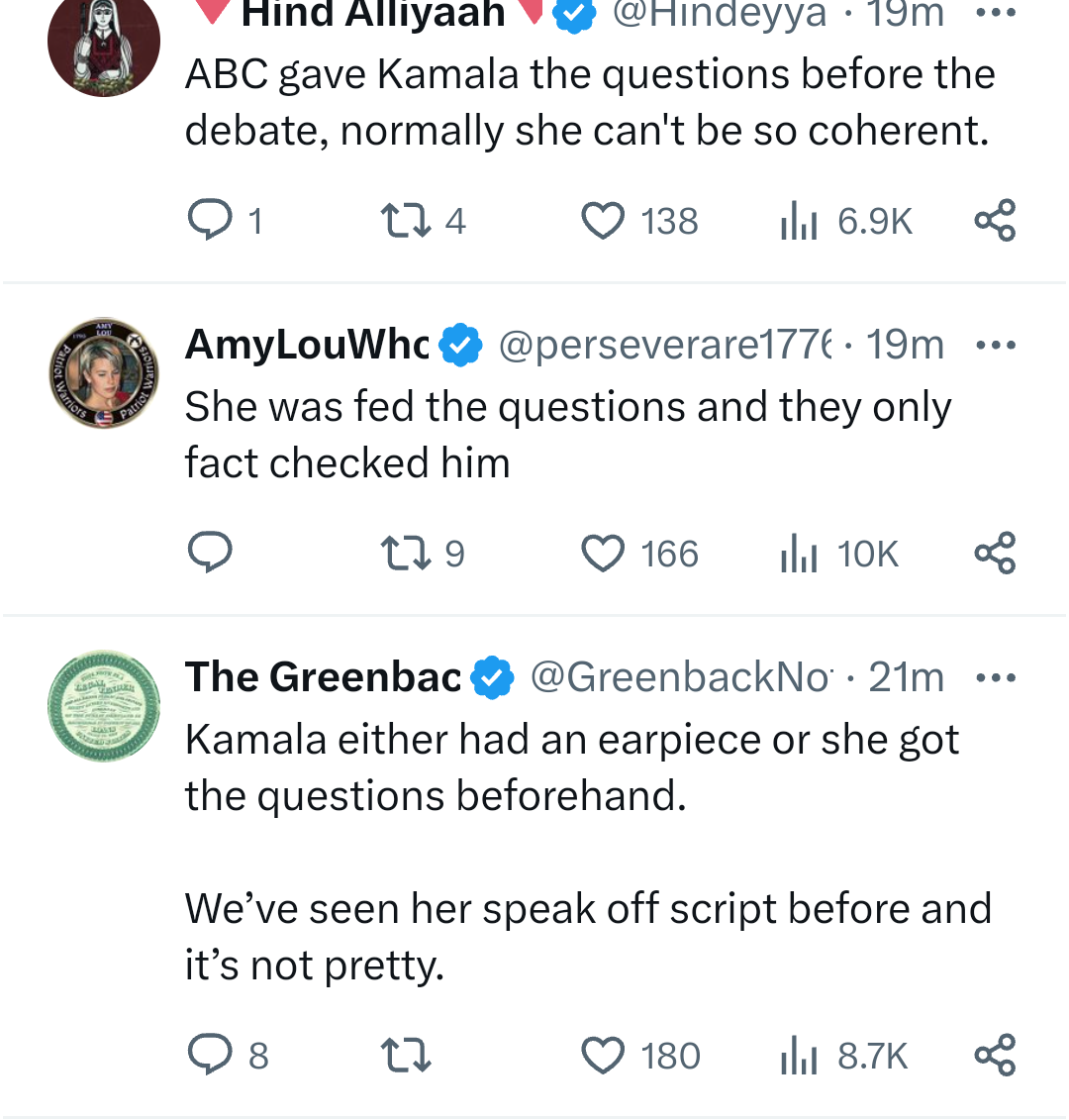Like Hind Alliyaah's debate tweet
1069x1120 pixels.
coord(603,220)
